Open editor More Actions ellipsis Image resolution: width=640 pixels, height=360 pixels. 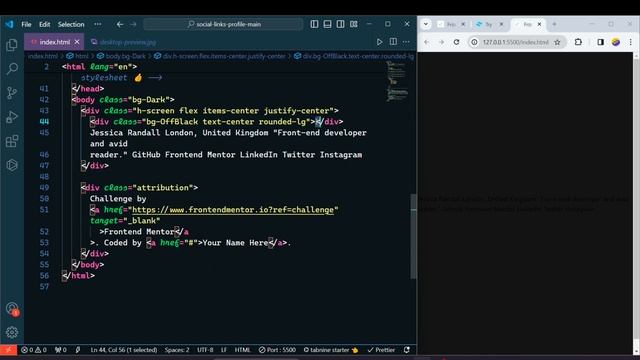[x=406, y=42]
